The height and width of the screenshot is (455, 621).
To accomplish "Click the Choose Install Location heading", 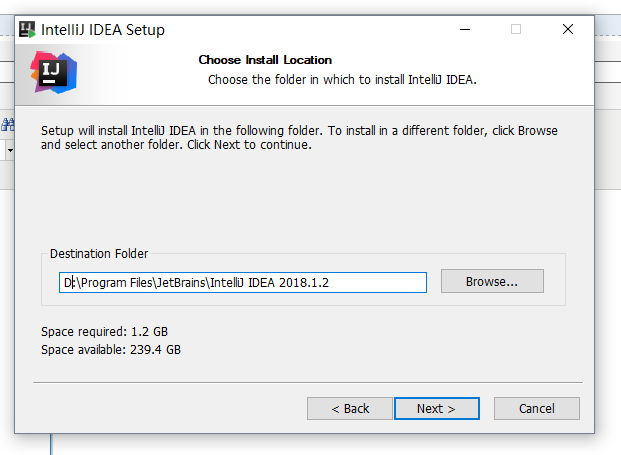I will [265, 60].
